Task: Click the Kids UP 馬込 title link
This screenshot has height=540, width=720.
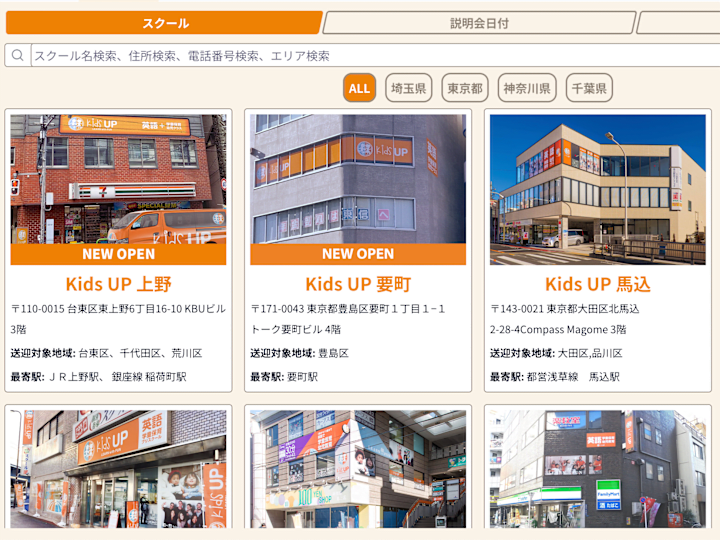Action: pos(598,284)
